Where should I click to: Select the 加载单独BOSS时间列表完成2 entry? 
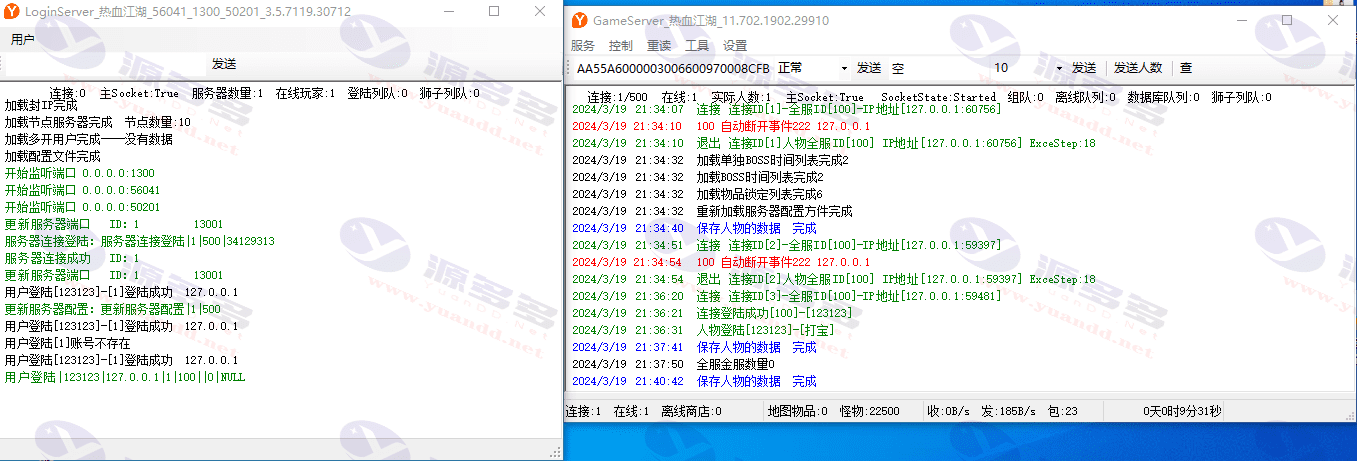tap(710, 160)
